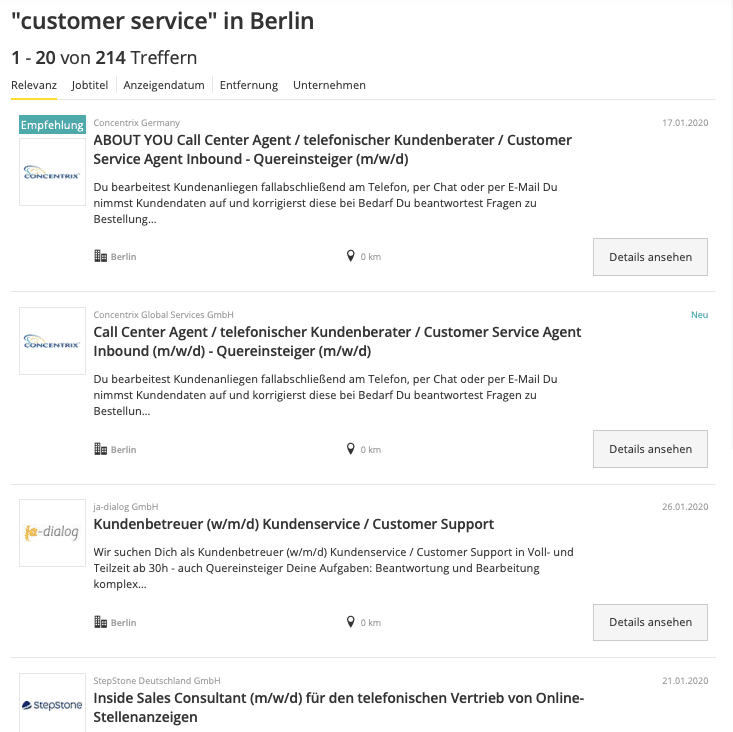The height and width of the screenshot is (732, 733).
Task: Click location pin icon in ja-dialog listing
Action: (x=351, y=621)
